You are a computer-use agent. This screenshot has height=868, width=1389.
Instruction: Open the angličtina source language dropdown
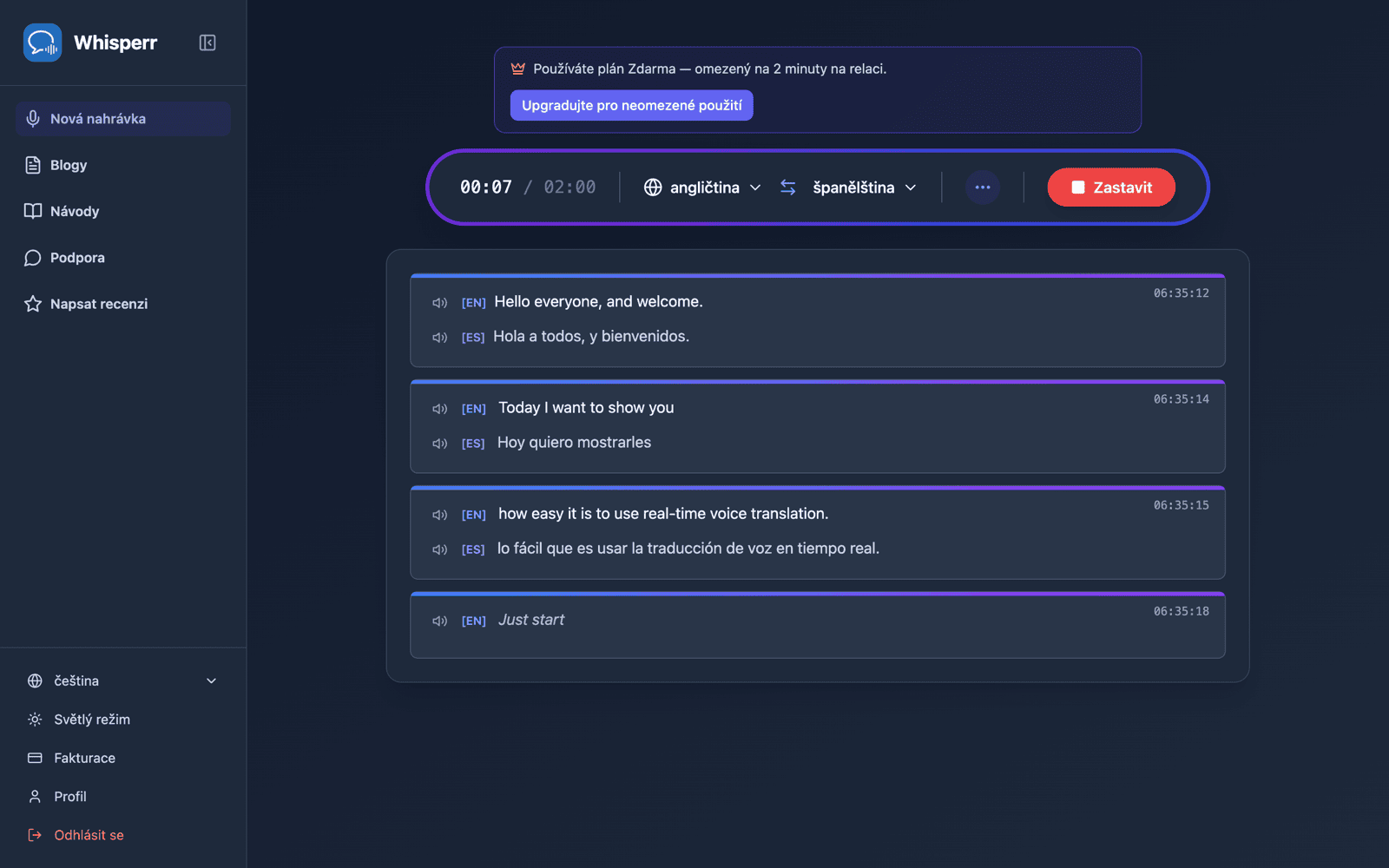[702, 187]
